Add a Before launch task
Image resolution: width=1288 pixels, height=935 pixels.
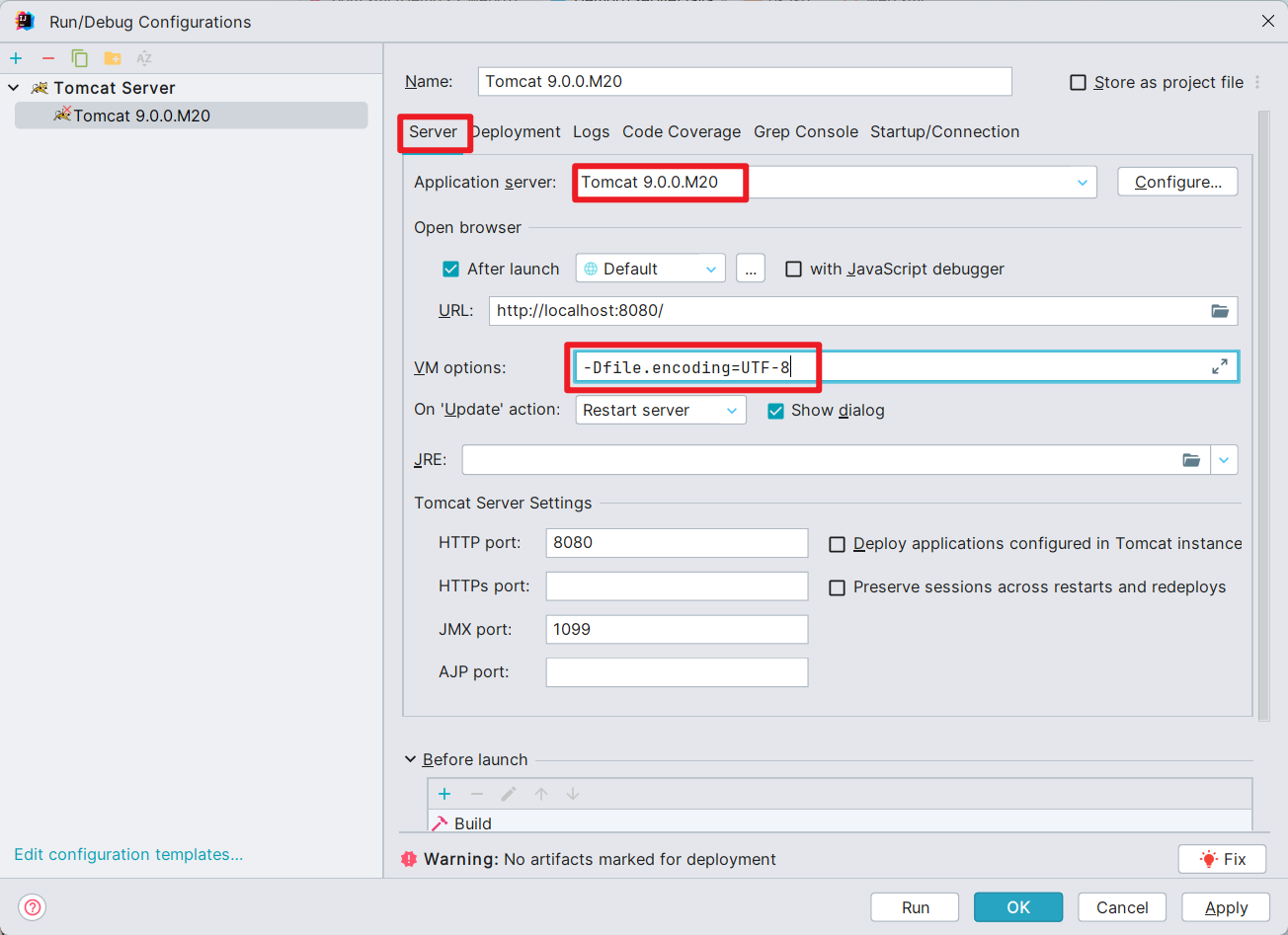[x=444, y=794]
